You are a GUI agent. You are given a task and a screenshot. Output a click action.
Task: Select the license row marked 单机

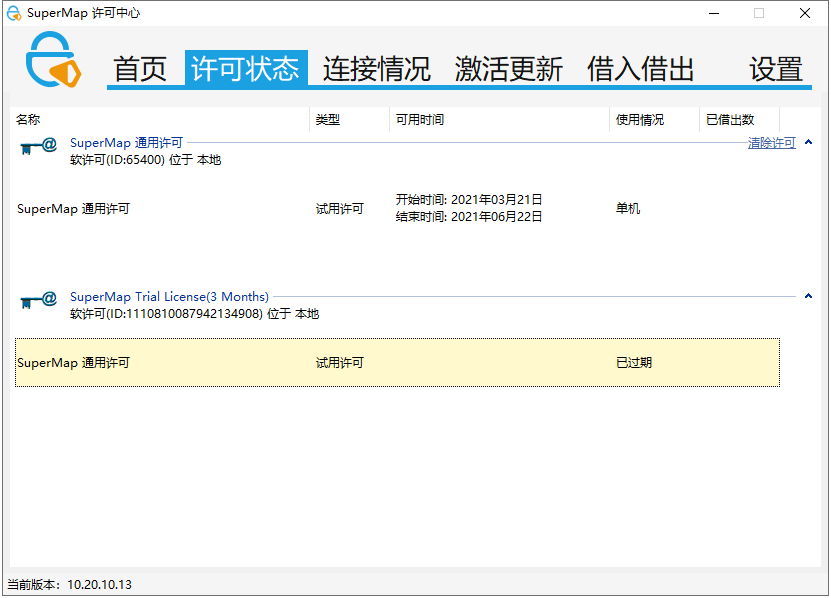[x=397, y=208]
